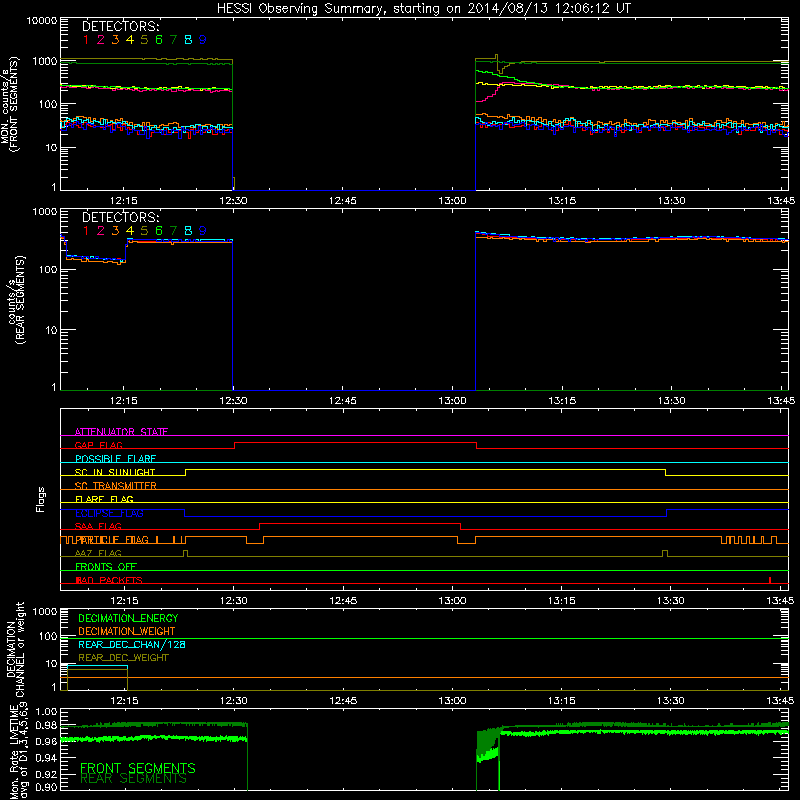Click the BAD_PACKETS flag label
Screen dimensions: 800x800
(109, 580)
